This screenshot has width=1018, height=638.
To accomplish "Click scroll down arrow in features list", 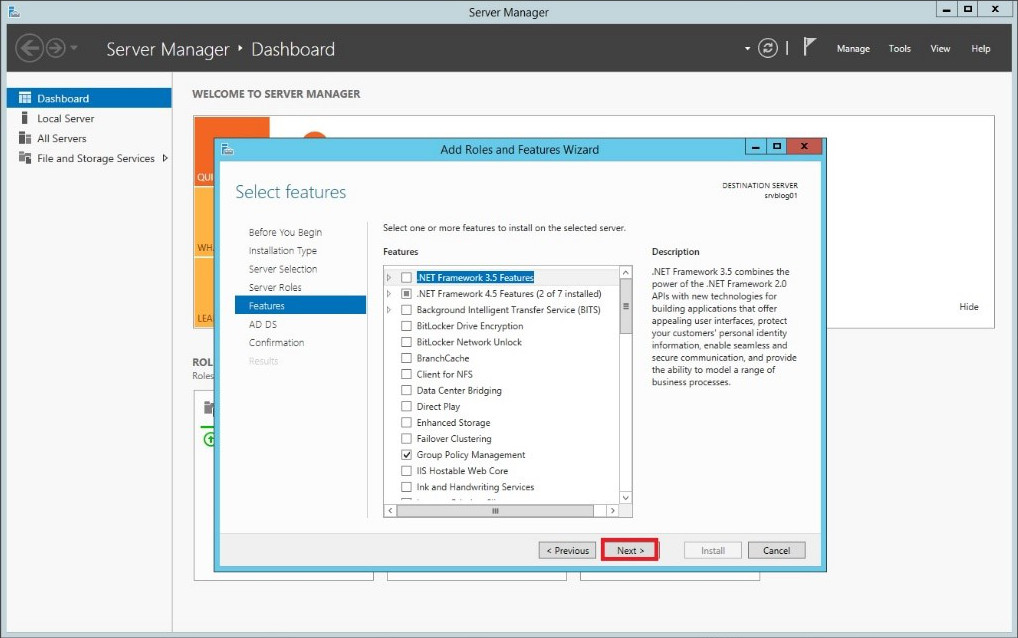I will [x=626, y=498].
